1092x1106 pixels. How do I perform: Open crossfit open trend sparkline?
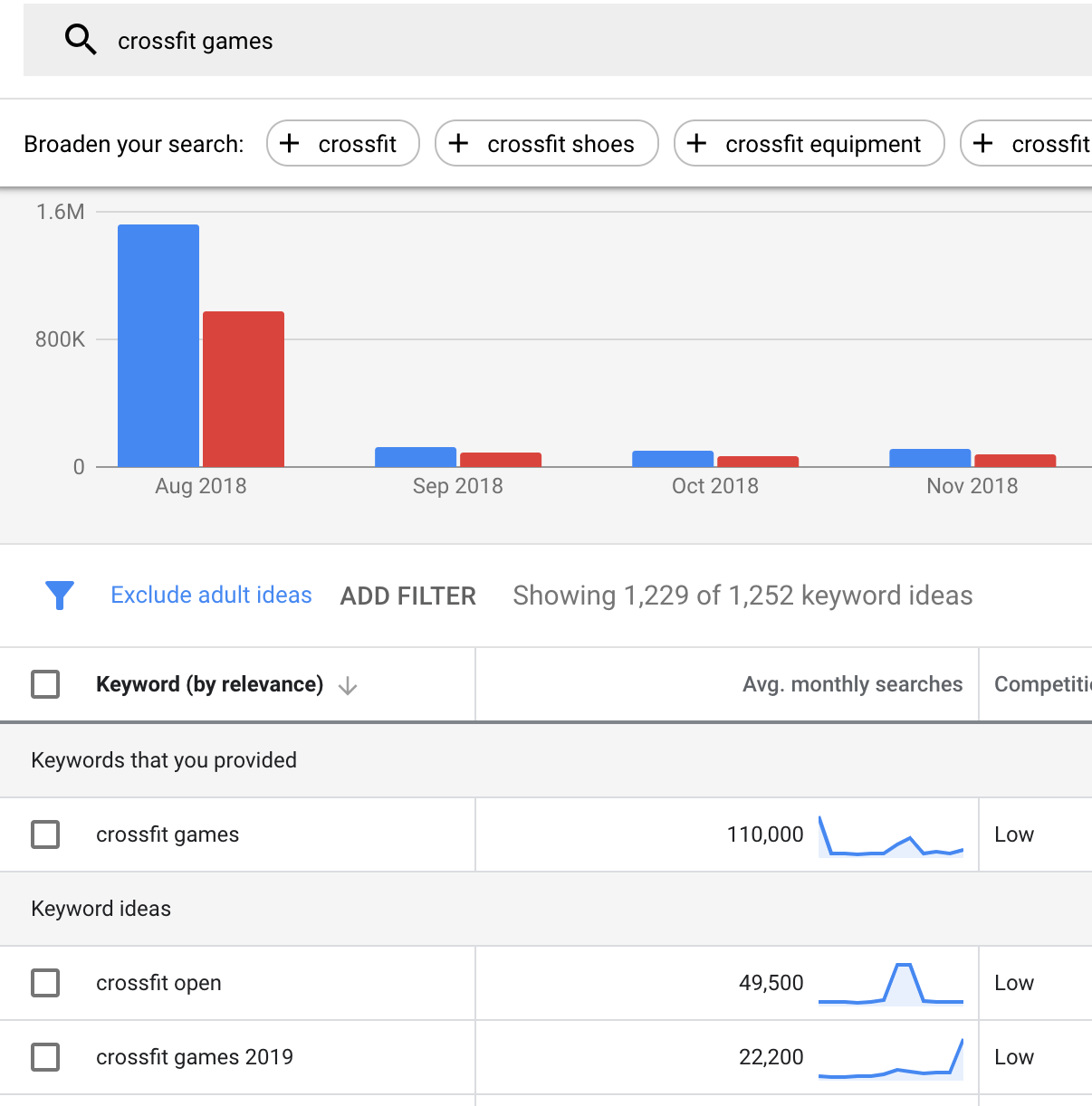coord(890,985)
